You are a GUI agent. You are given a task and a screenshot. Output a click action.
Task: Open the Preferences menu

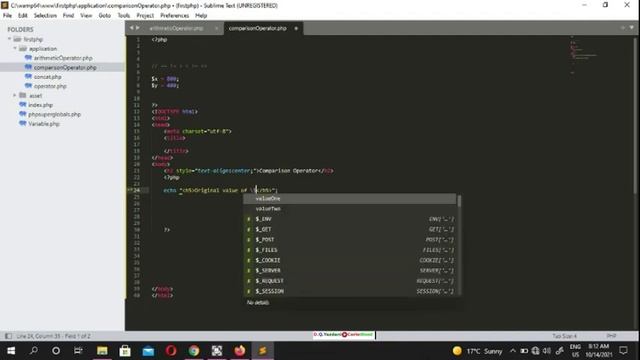pos(174,16)
